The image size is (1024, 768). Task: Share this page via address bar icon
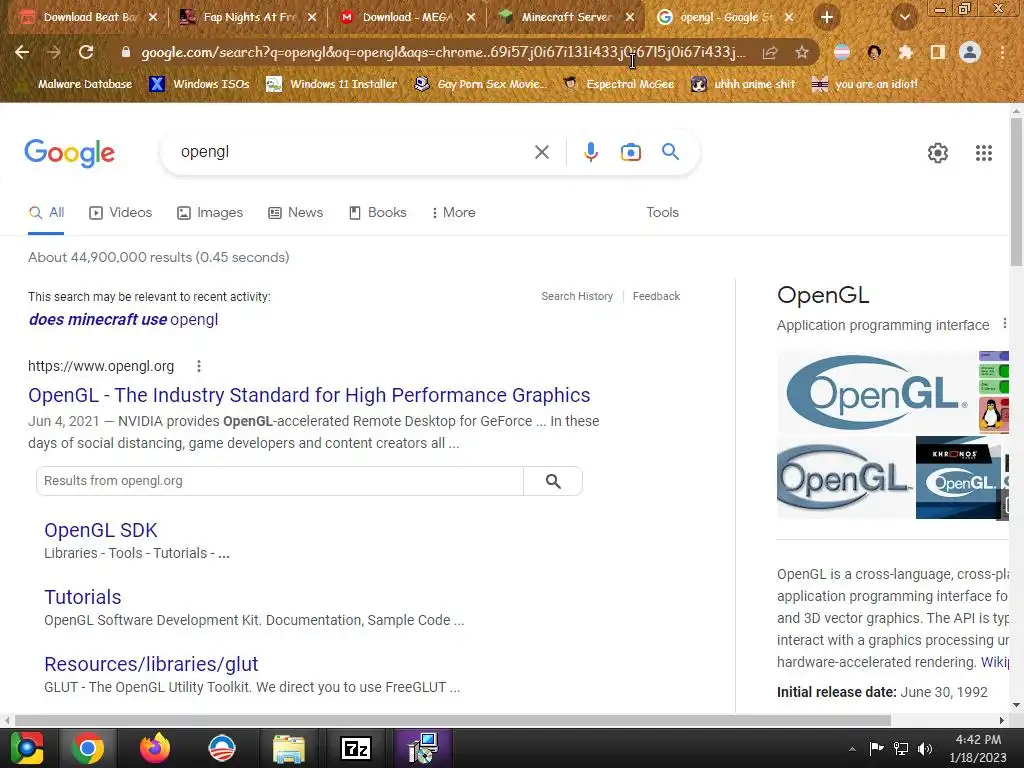(770, 52)
